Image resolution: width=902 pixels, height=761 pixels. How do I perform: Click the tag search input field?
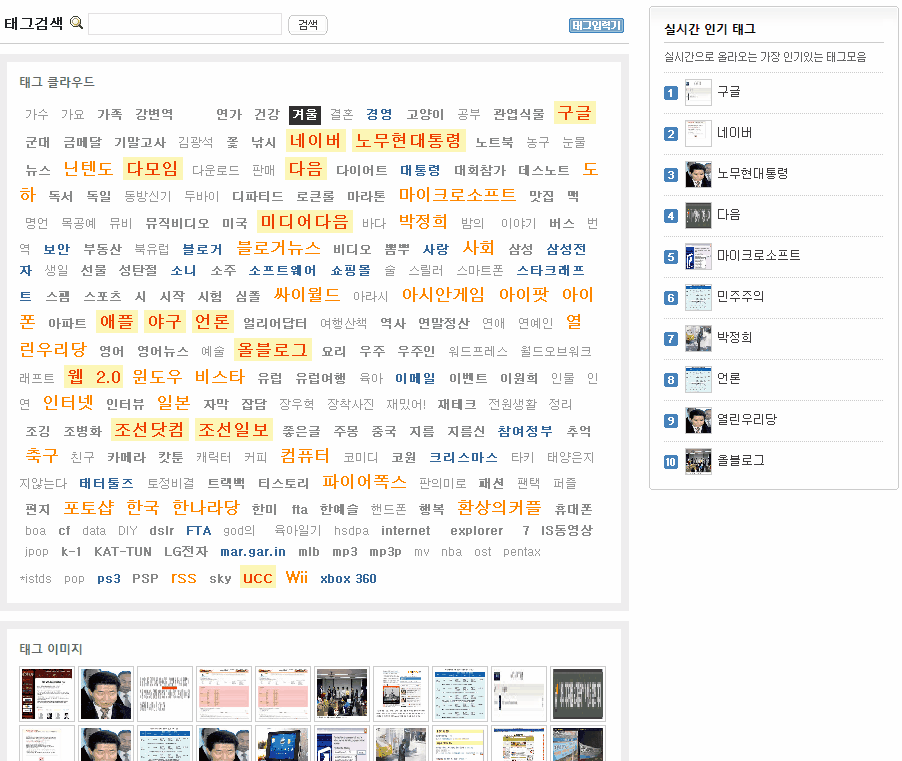[x=185, y=24]
